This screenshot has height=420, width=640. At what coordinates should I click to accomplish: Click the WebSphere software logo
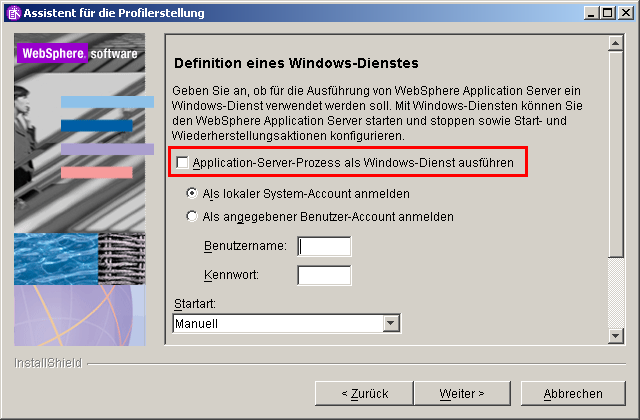click(x=80, y=53)
